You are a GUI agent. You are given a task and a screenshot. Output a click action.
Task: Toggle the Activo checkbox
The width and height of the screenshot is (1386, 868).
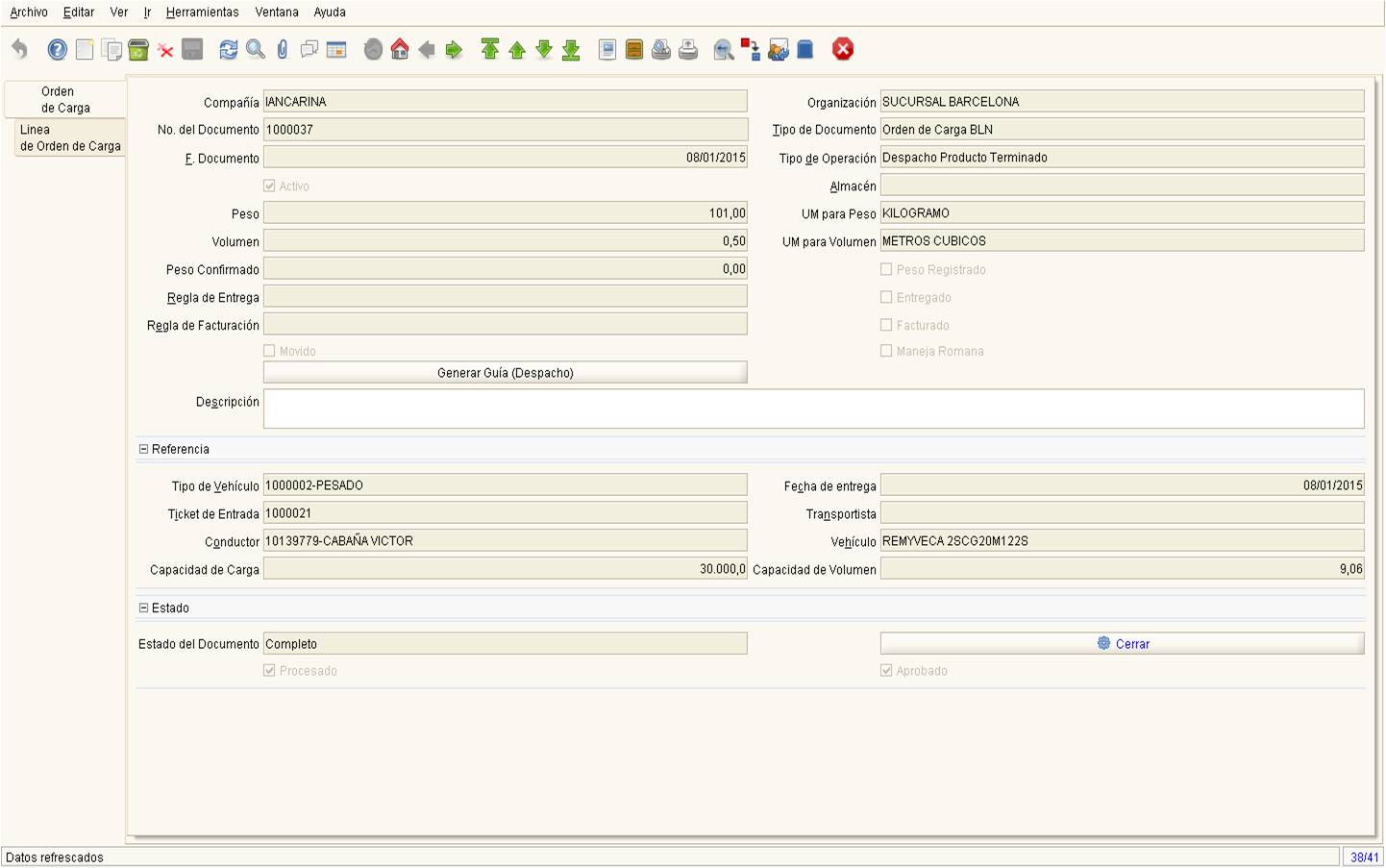(x=269, y=186)
